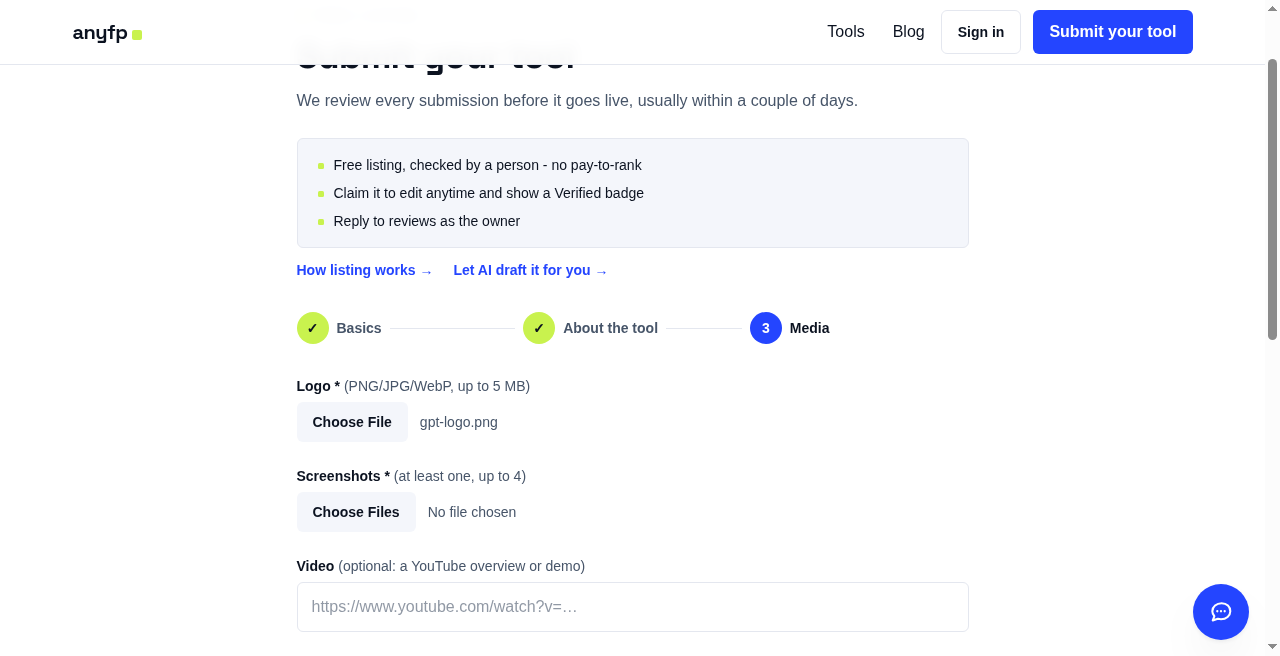Open the Tools menu item

pyautogui.click(x=846, y=32)
